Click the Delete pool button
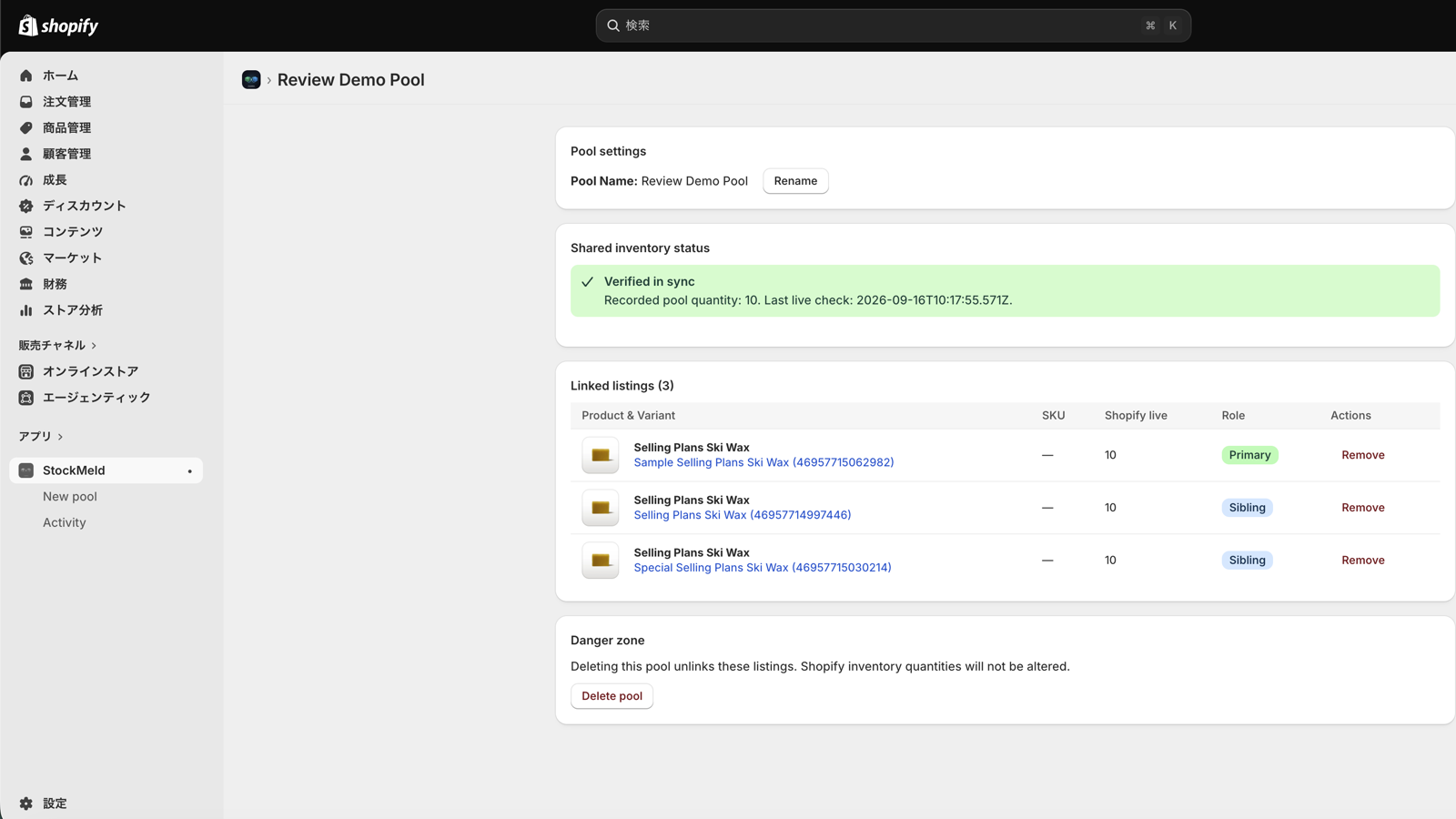 pos(612,696)
